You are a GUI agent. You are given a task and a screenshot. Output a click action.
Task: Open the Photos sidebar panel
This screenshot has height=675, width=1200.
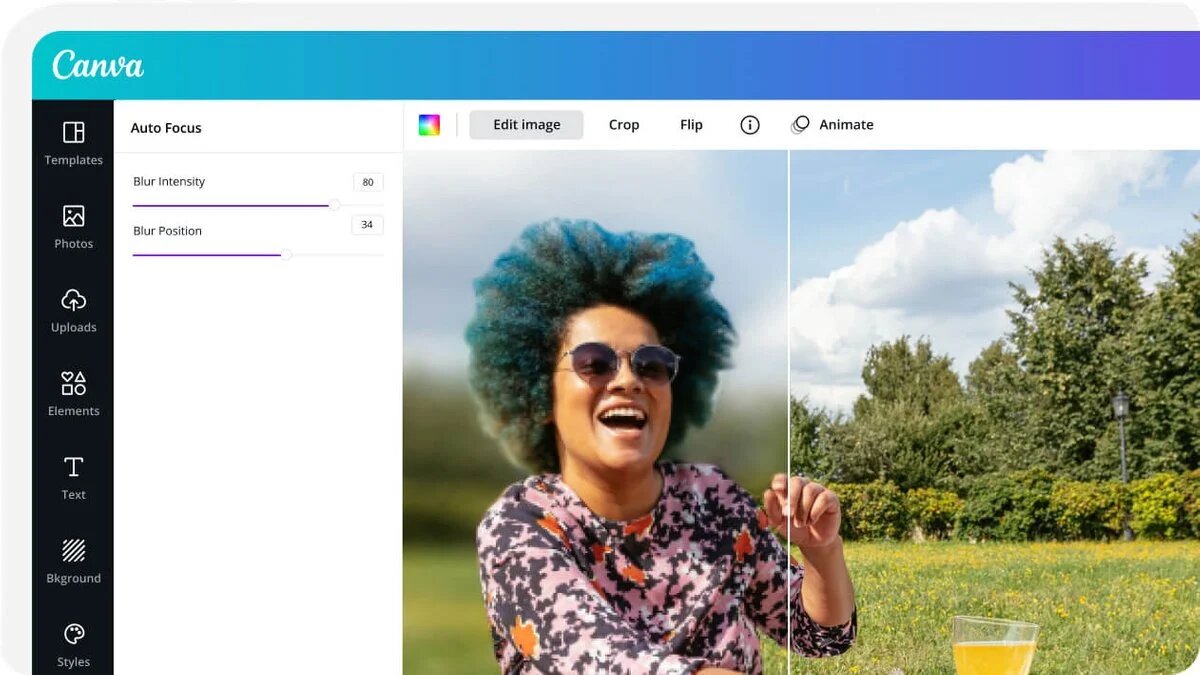coord(73,227)
